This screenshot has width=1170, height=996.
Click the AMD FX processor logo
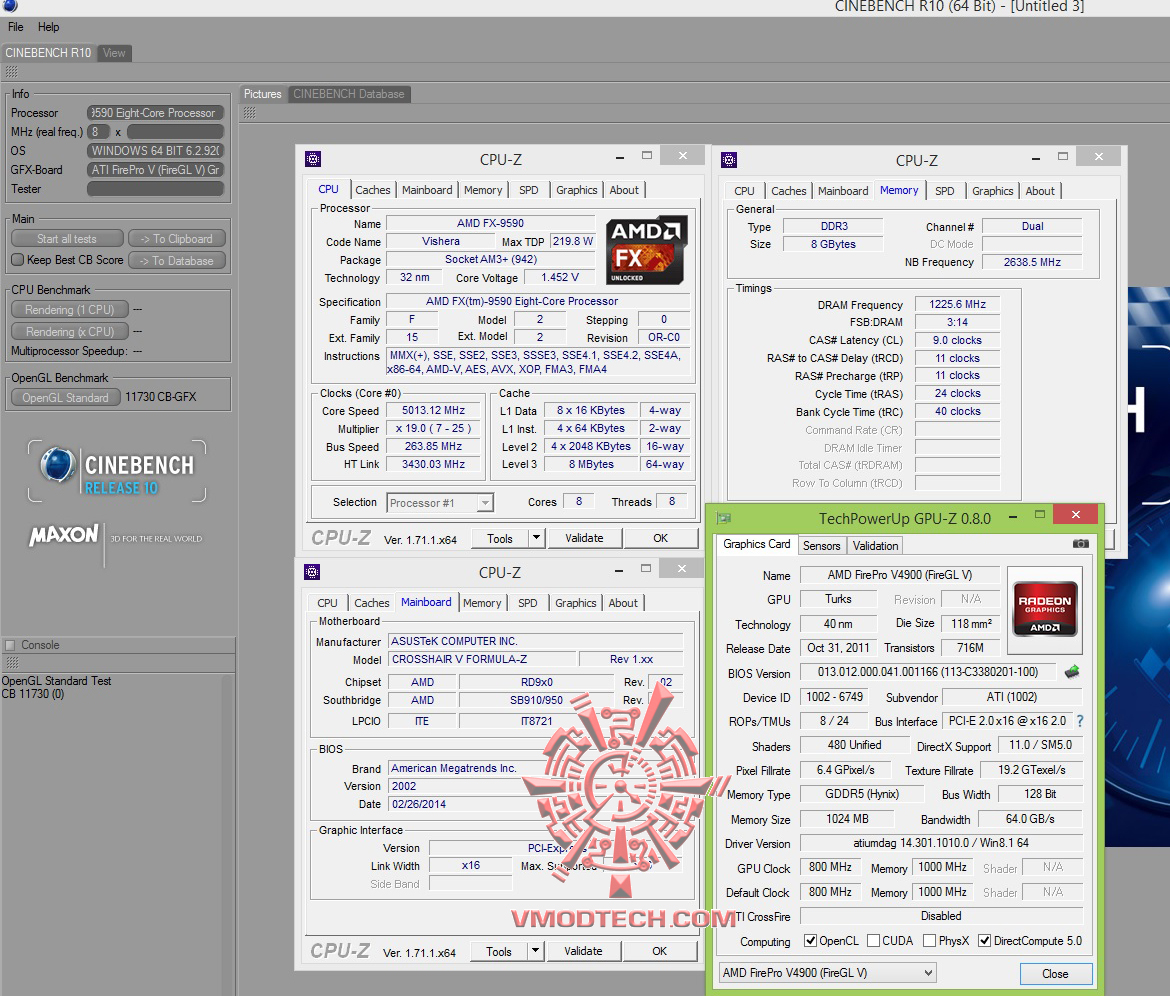click(x=646, y=251)
